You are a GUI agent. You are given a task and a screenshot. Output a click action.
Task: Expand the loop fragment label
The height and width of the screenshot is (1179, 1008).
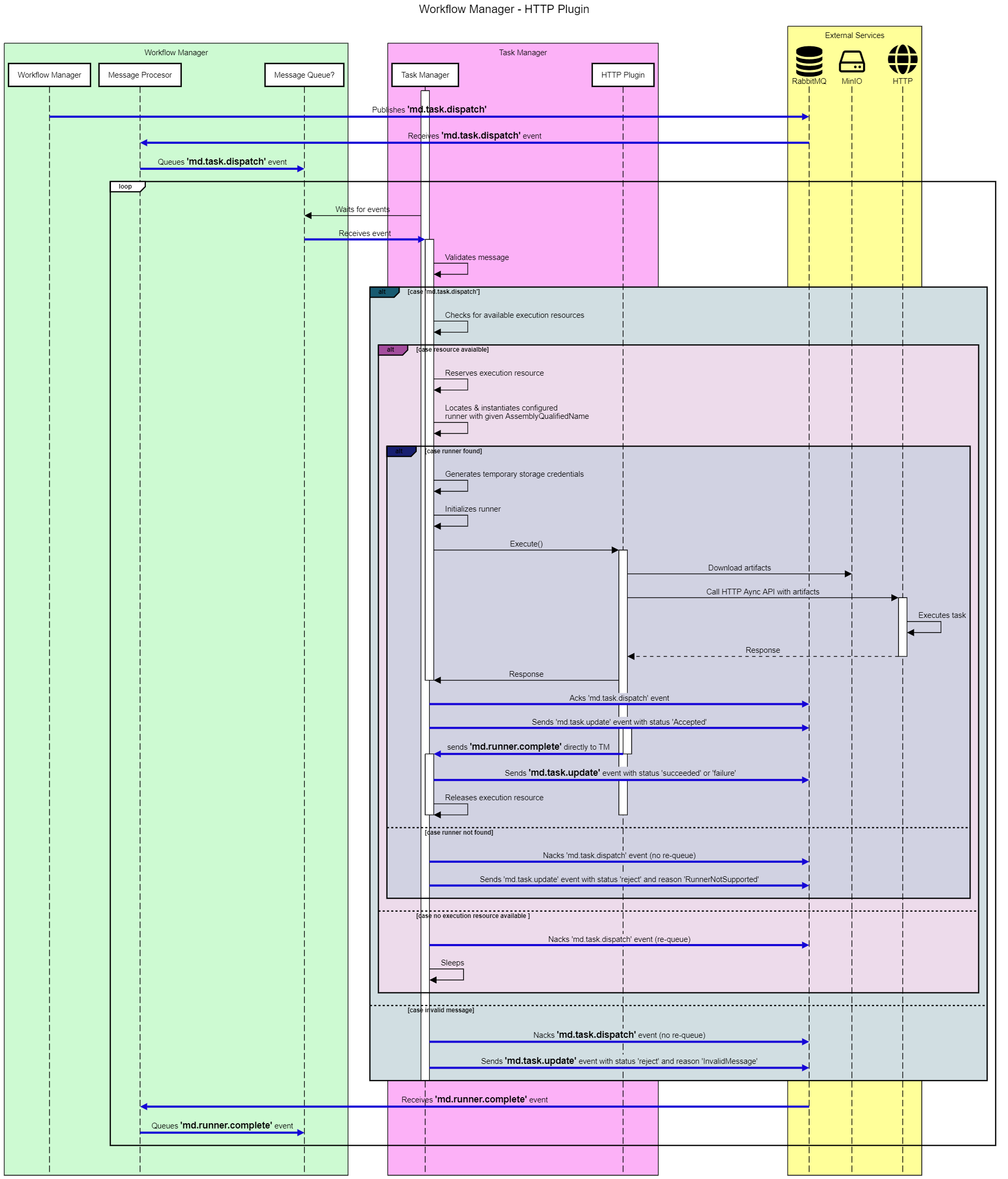(125, 186)
